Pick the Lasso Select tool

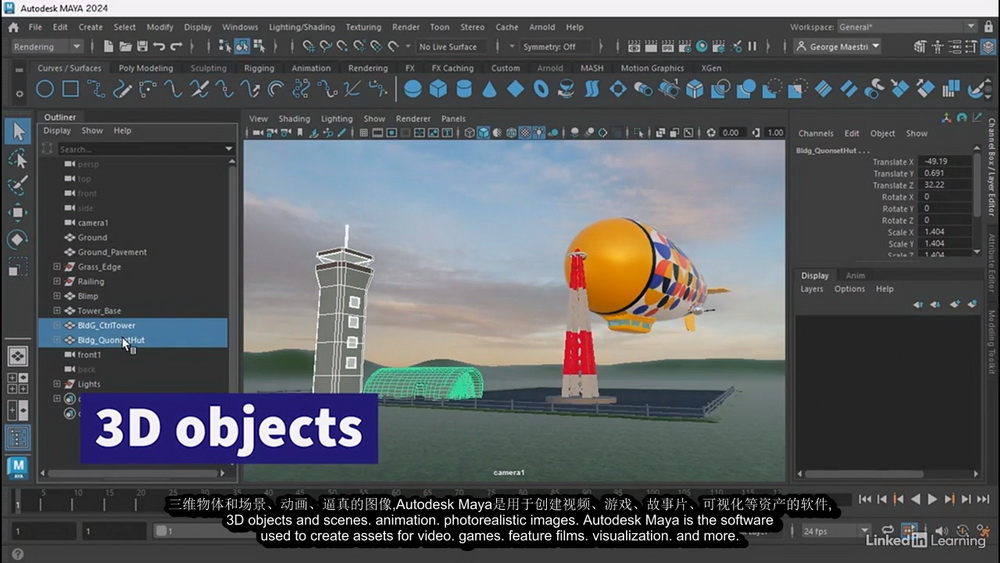(x=18, y=159)
